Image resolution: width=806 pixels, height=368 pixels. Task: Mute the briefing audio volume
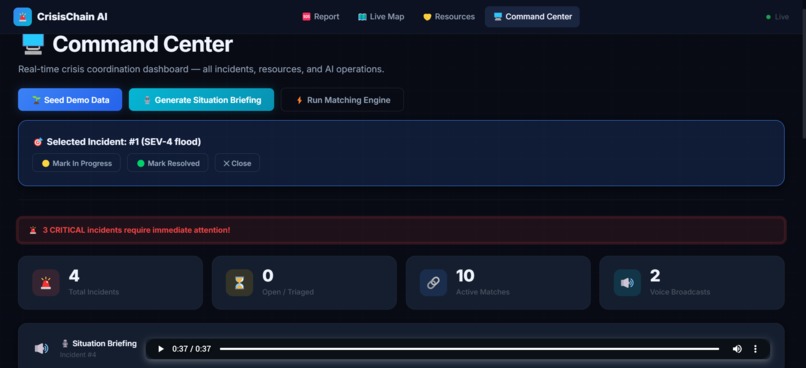click(737, 349)
